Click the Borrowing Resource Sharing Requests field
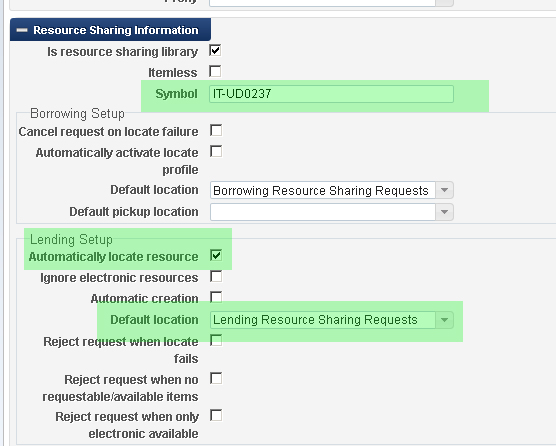 point(323,190)
